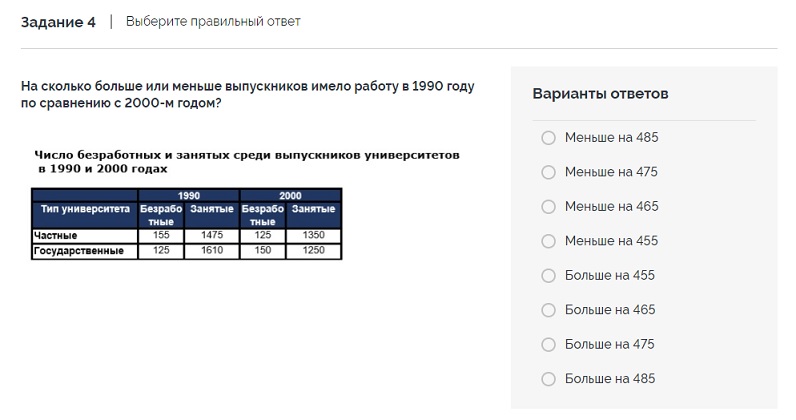Select the 'Меньше на 485' radio button

pos(548,138)
